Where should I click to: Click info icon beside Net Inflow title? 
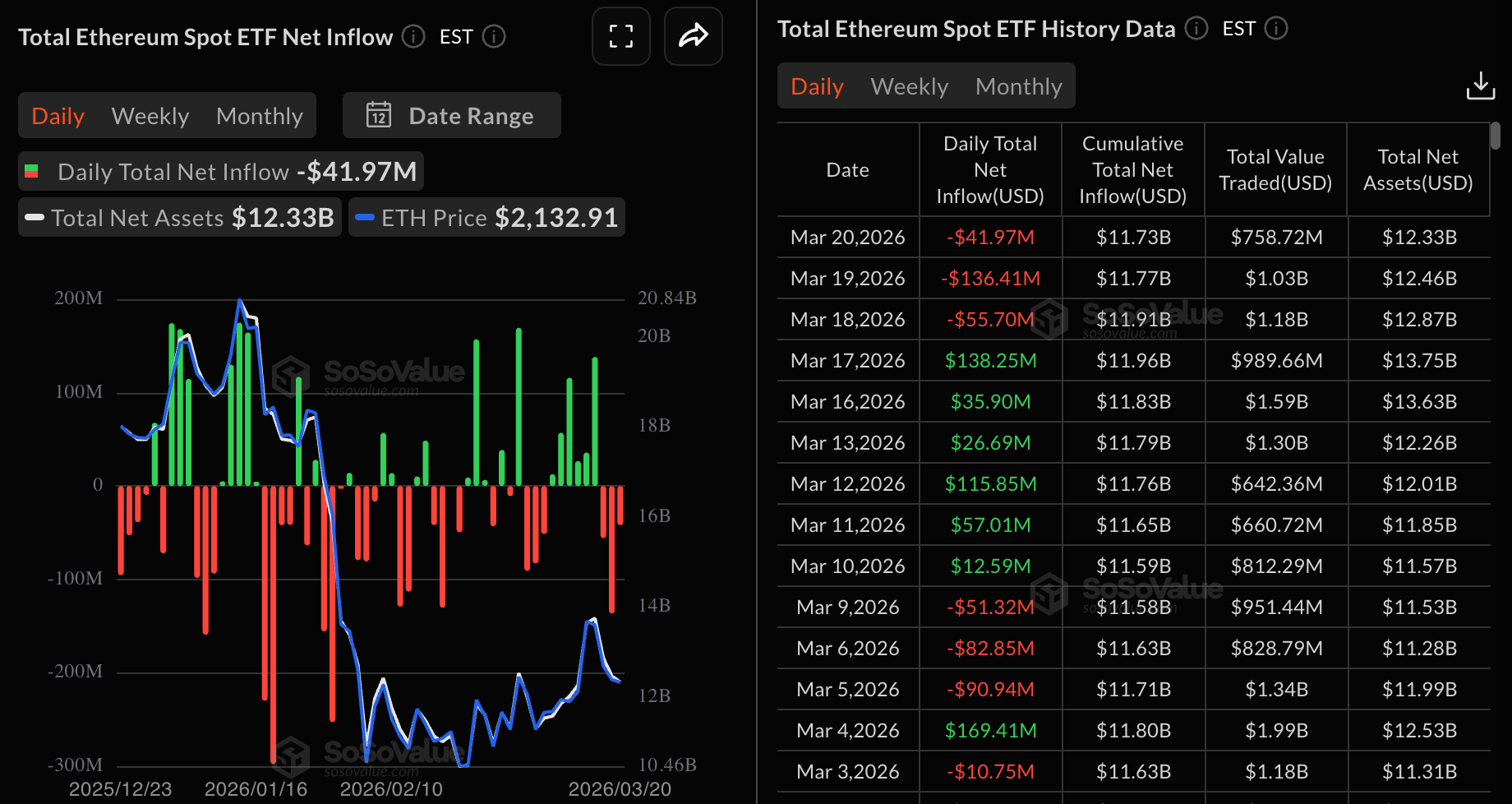point(413,37)
